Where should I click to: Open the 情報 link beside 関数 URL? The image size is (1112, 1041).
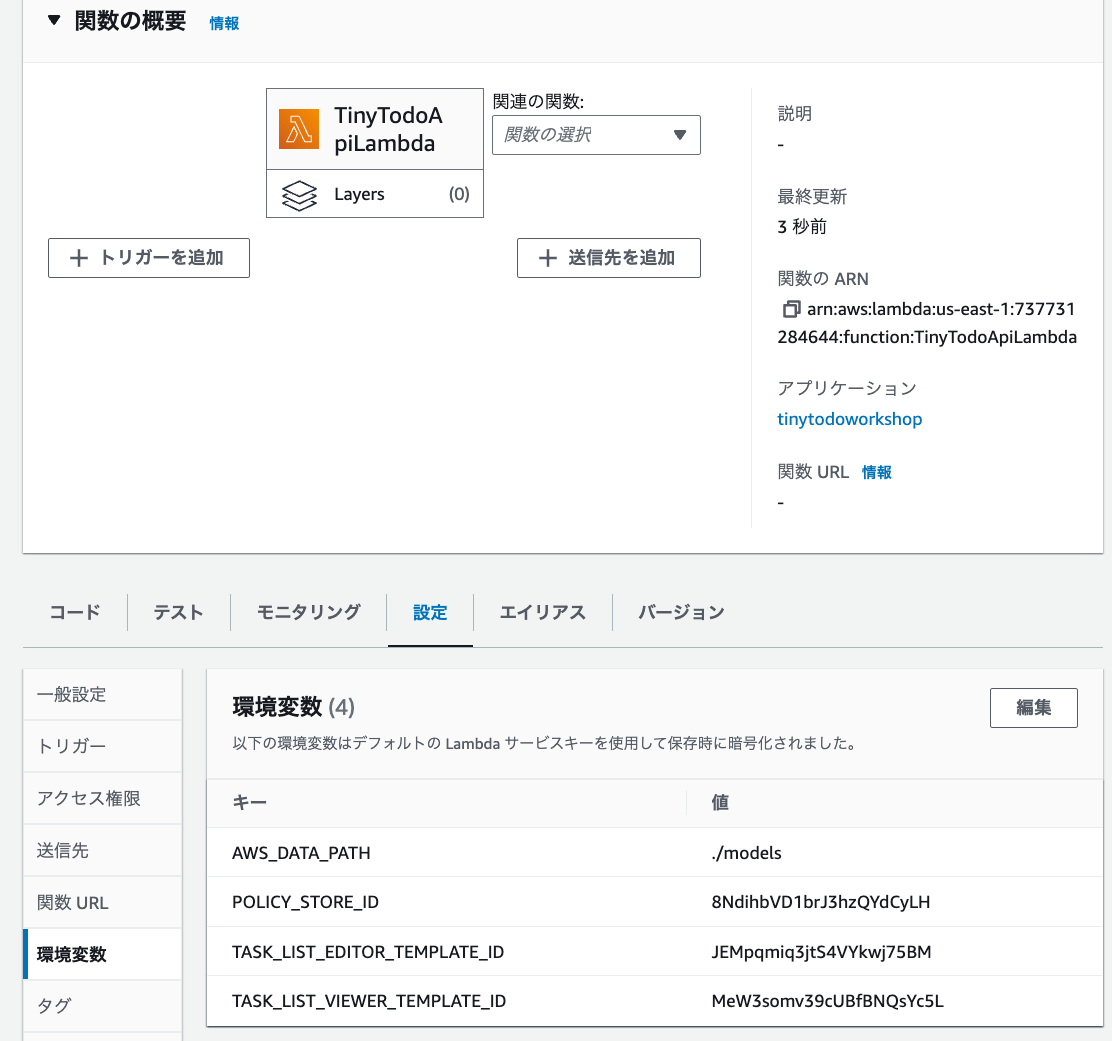(877, 472)
